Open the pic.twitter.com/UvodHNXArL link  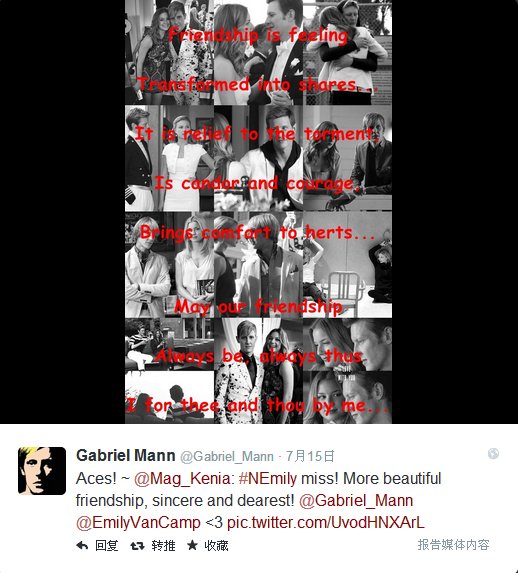326,523
